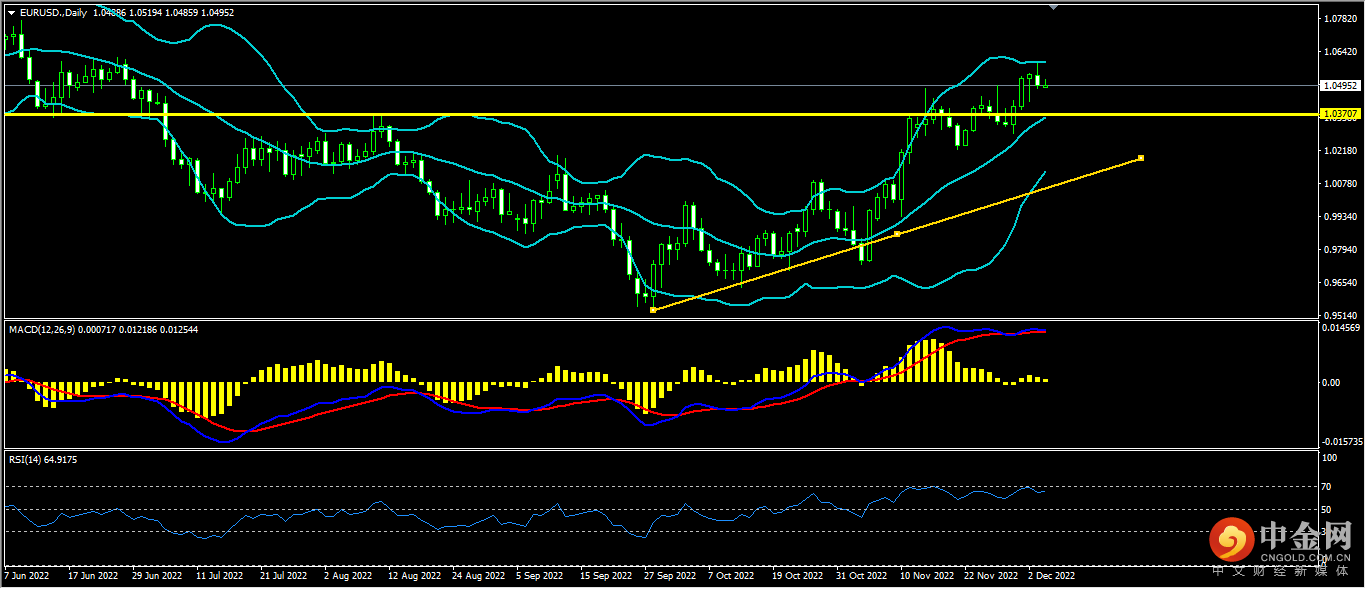Click the MACD 0.00 scale label

pos(1329,383)
